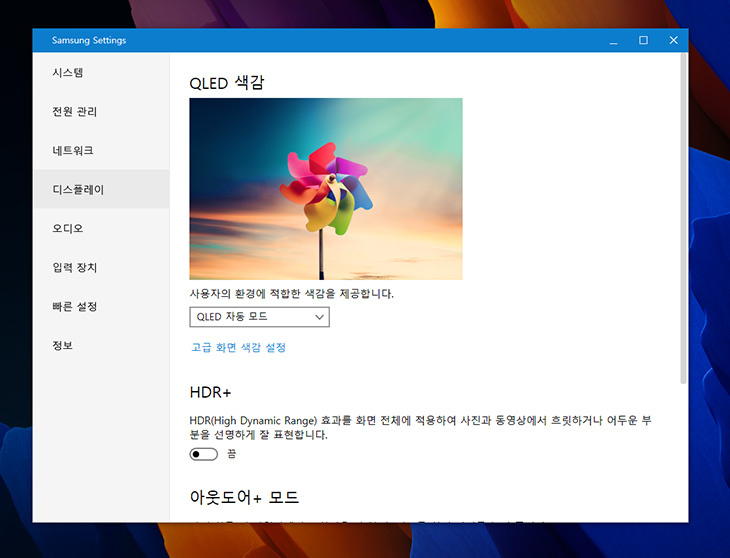
Task: Toggle the HDR+ switch on
Action: tap(203, 454)
